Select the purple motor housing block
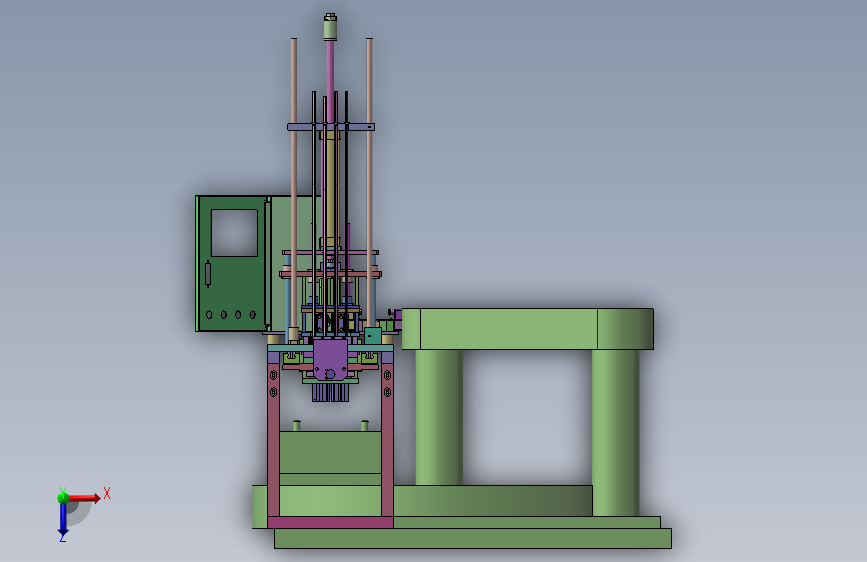This screenshot has height=562, width=867. pyautogui.click(x=330, y=360)
